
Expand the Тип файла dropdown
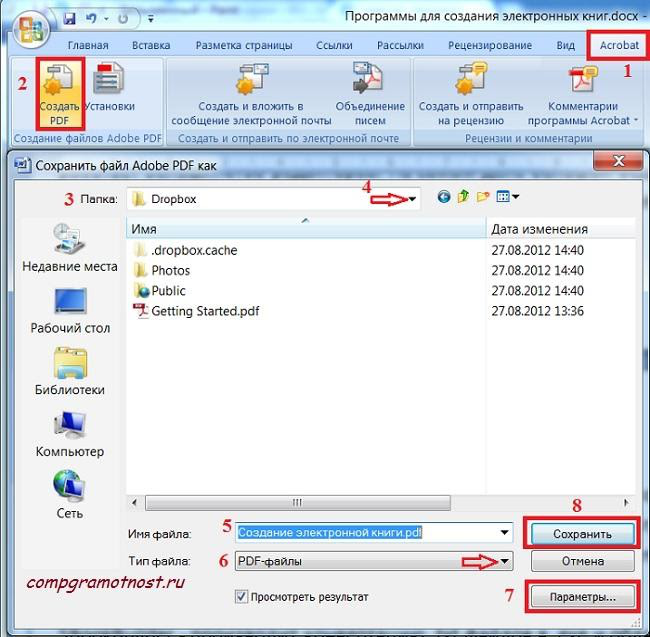[x=507, y=562]
